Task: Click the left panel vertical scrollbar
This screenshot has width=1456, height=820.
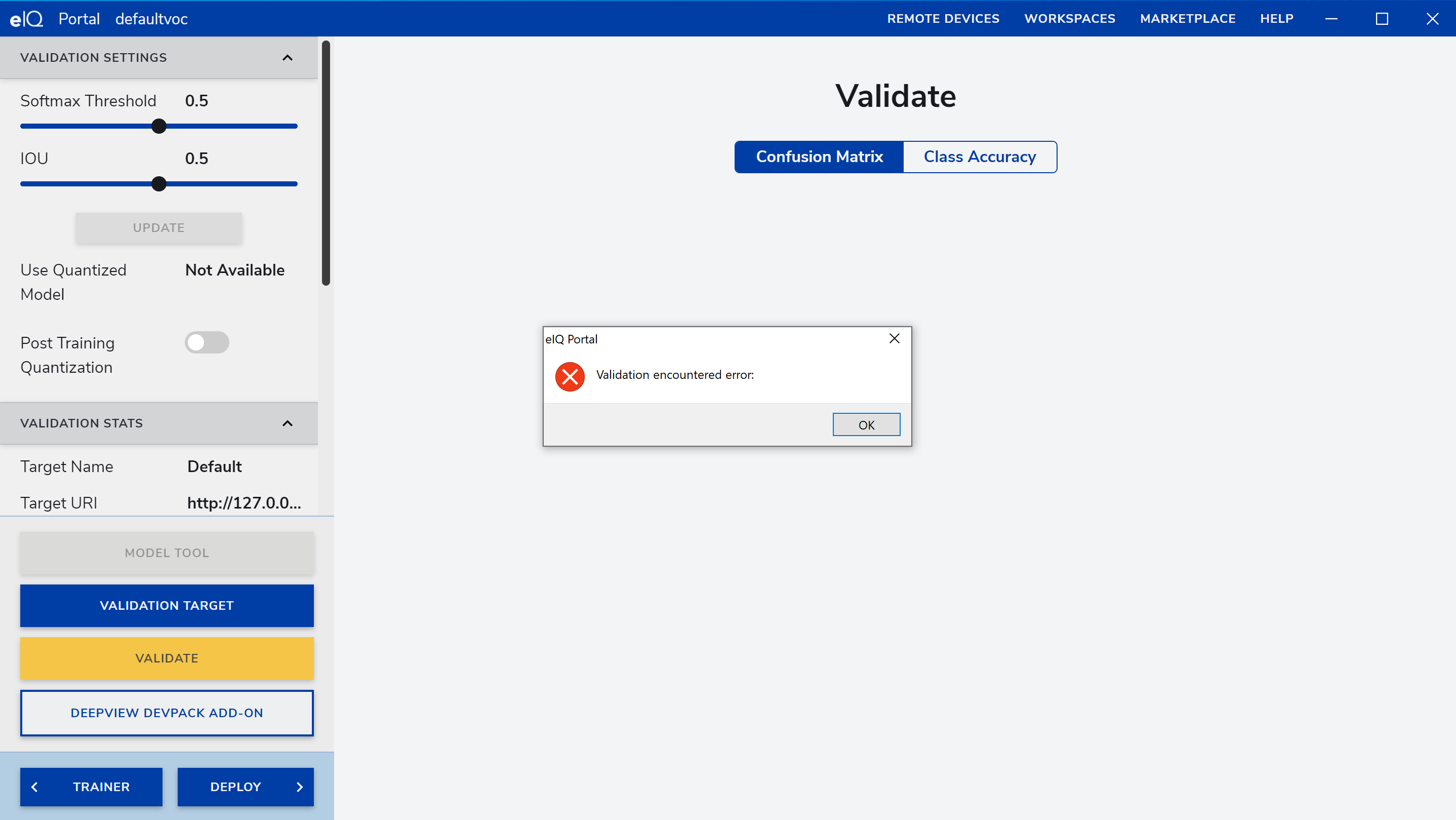Action: [x=326, y=163]
